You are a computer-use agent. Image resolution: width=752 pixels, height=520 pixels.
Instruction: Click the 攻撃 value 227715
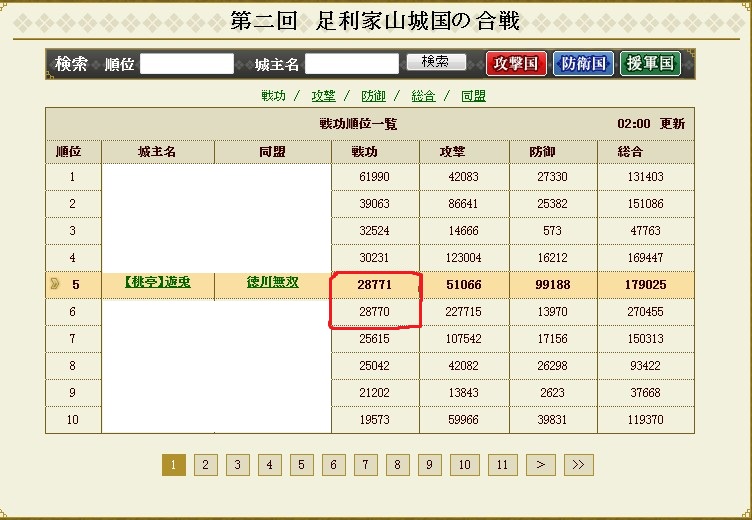pos(463,312)
